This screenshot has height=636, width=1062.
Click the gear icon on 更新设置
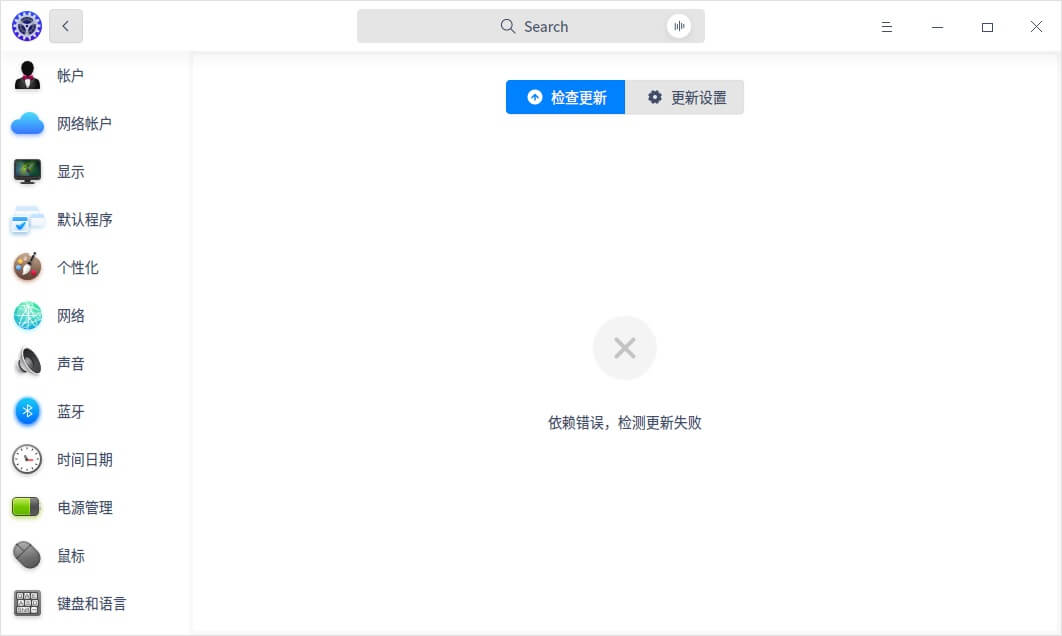click(x=654, y=97)
